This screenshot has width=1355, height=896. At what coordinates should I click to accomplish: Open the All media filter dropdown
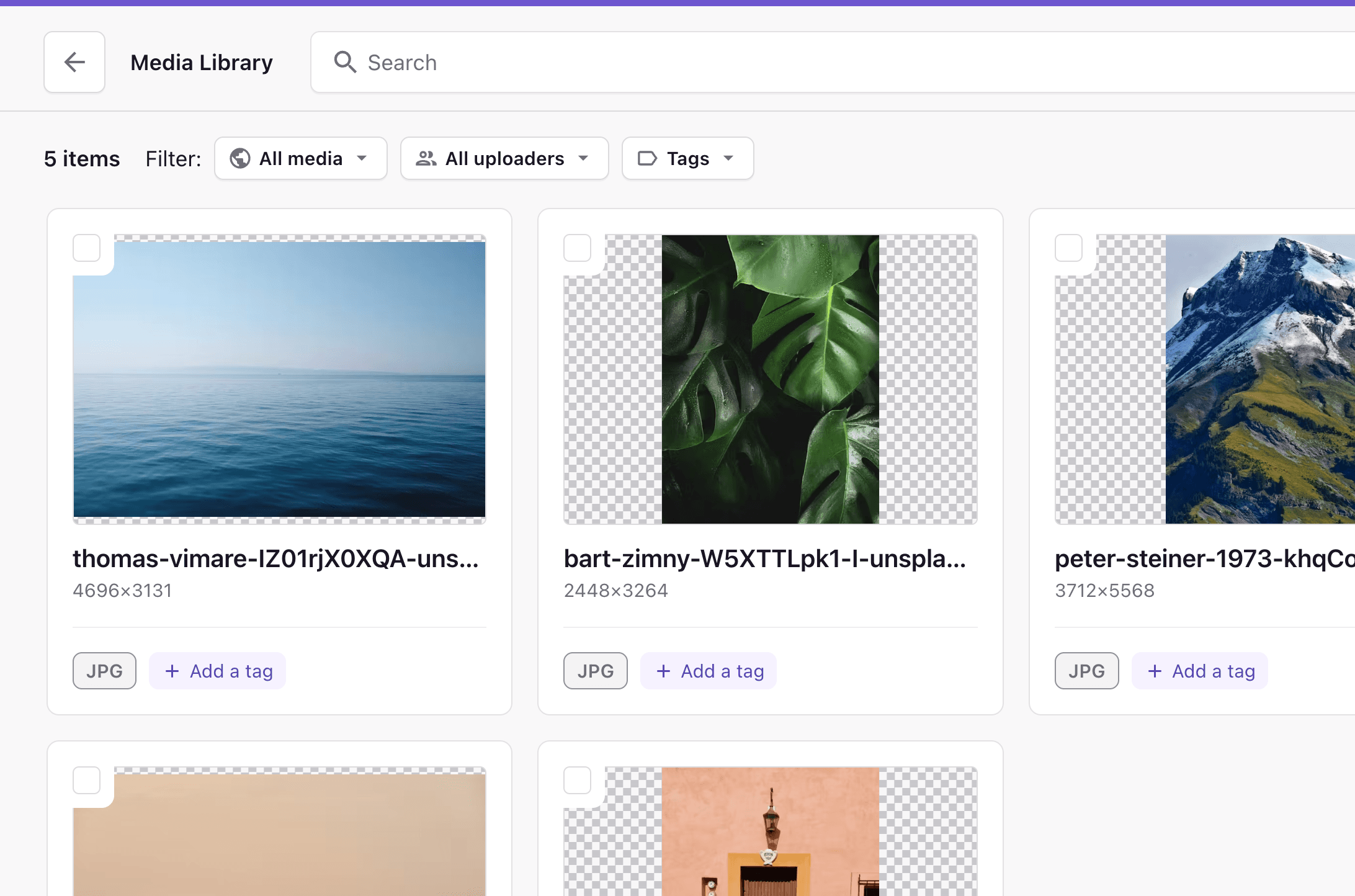pos(300,158)
